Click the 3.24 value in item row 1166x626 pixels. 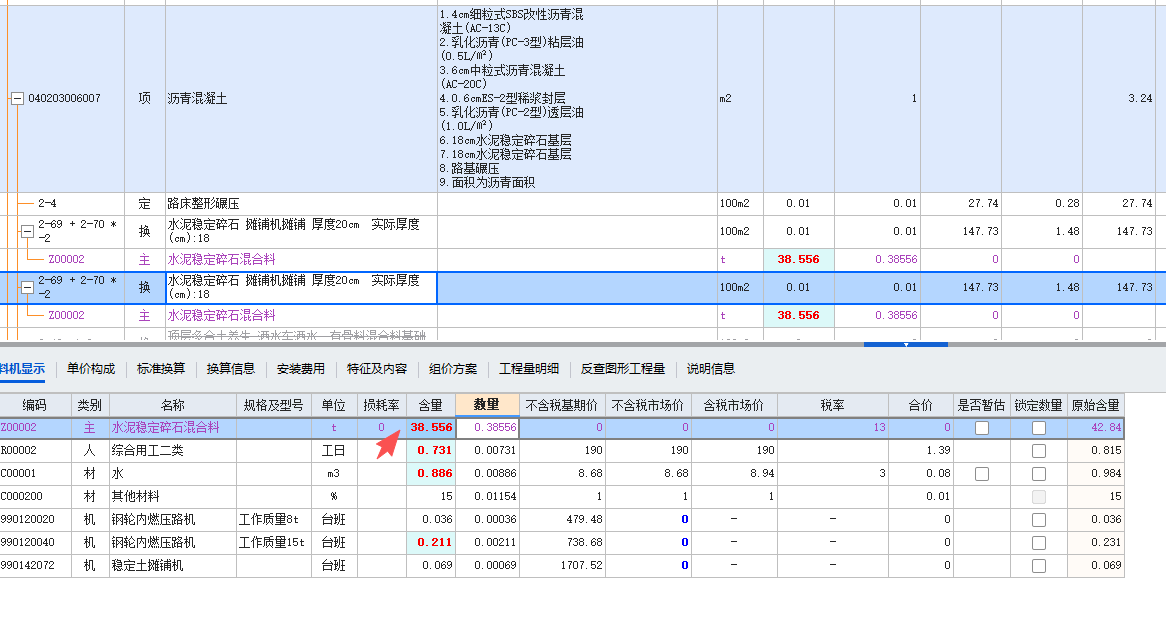pyautogui.click(x=1118, y=98)
